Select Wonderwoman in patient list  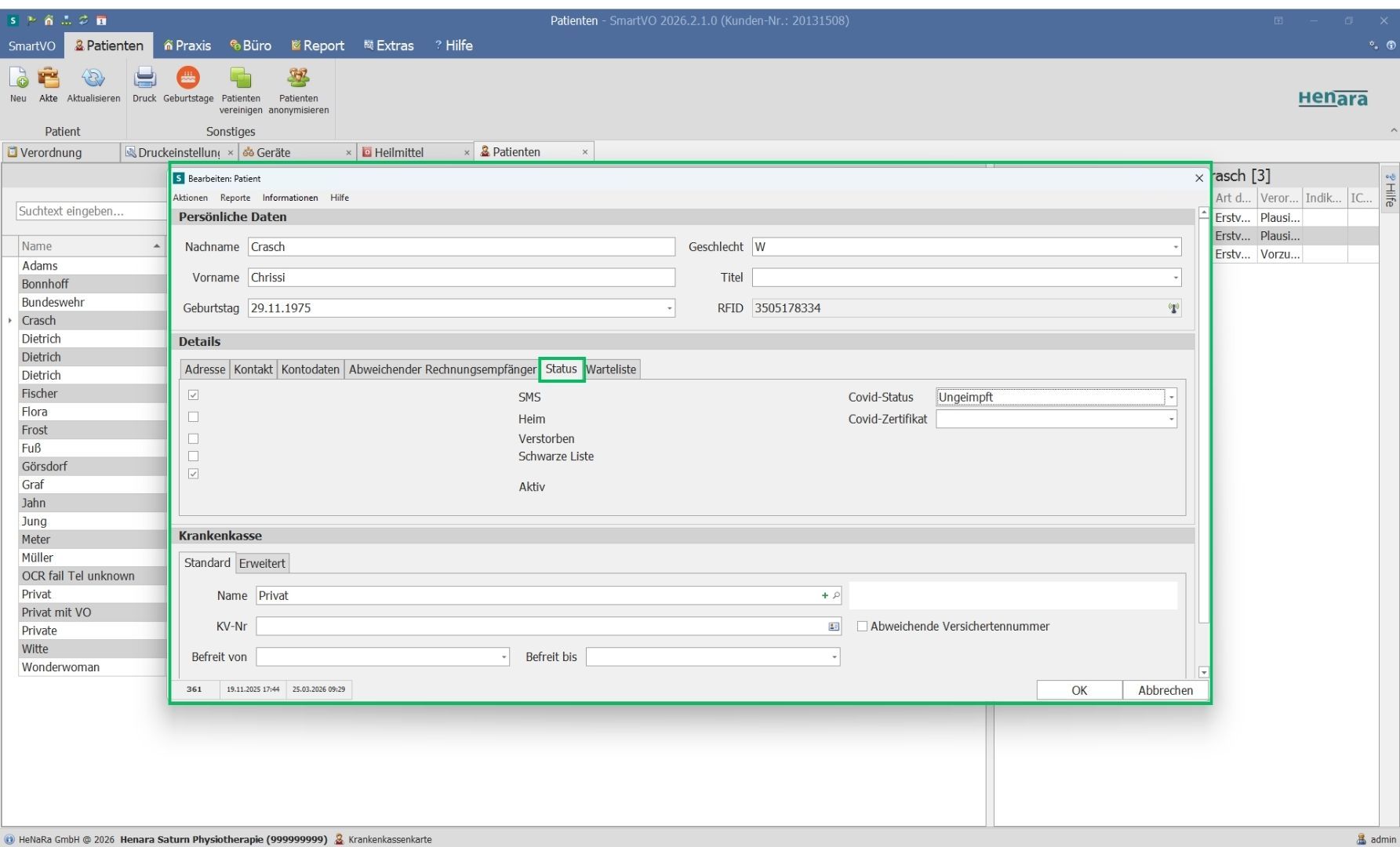pyautogui.click(x=93, y=667)
